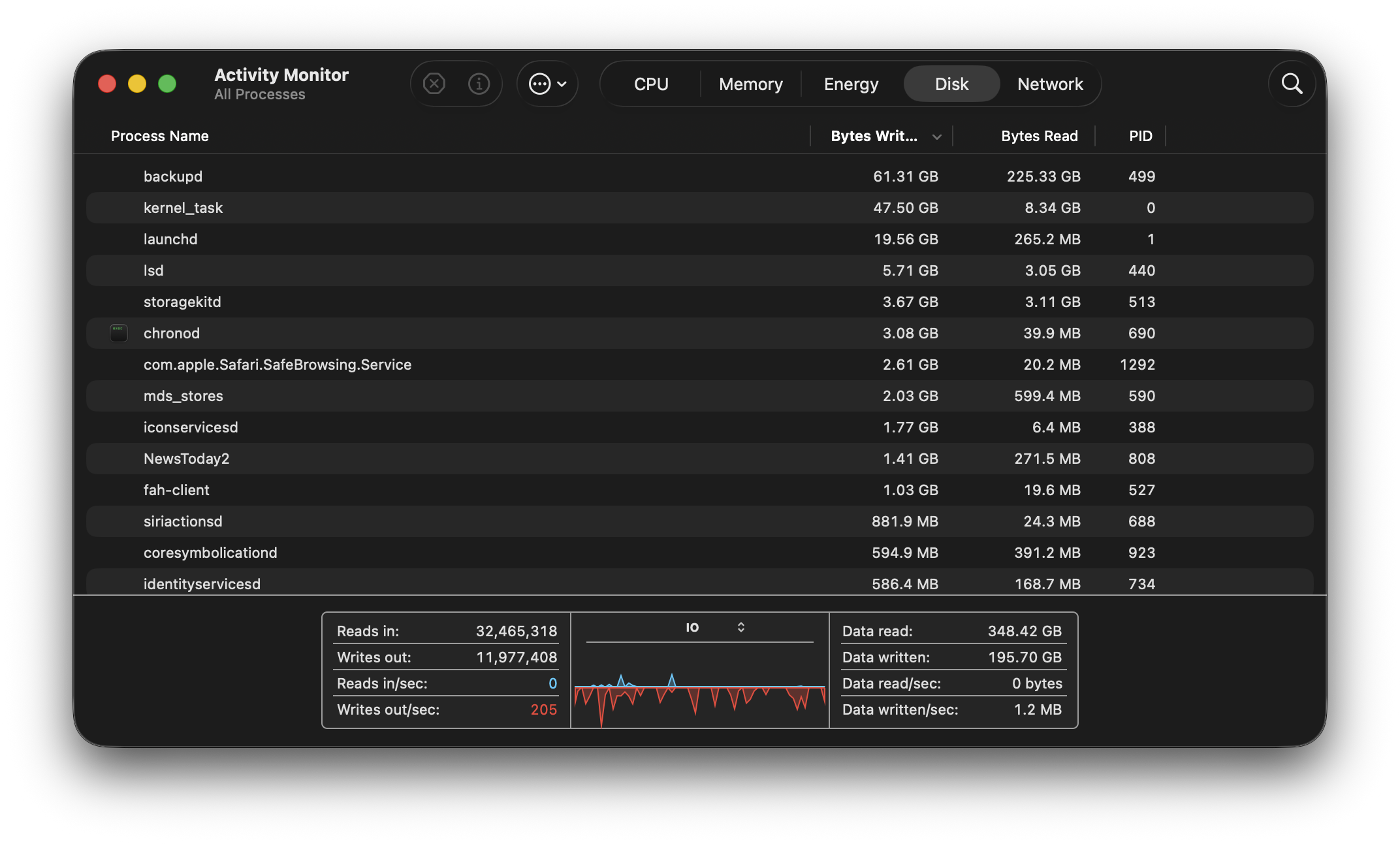The height and width of the screenshot is (844, 1400).
Task: Click the Data written total 195.70 GB
Action: [1025, 657]
